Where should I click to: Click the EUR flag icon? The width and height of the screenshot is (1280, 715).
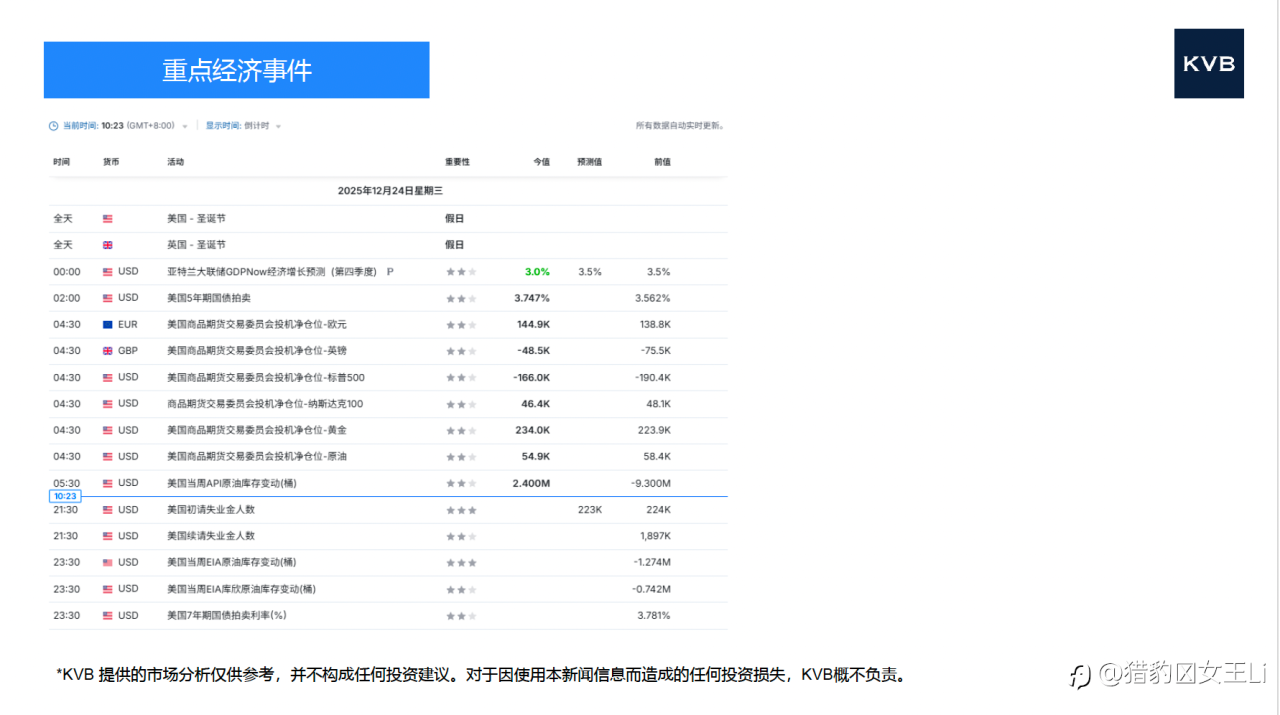point(107,325)
